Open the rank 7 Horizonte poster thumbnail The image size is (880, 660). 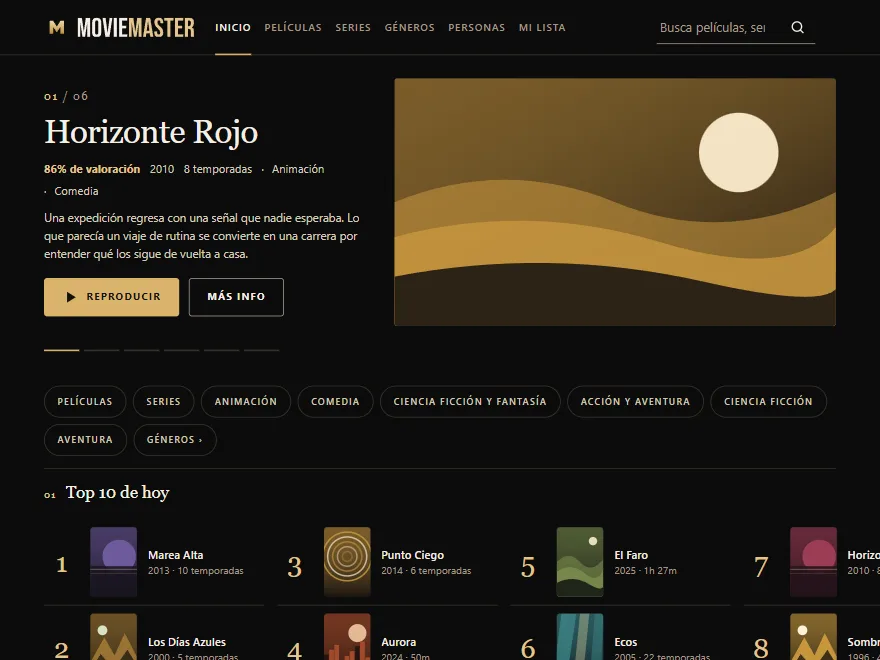point(813,562)
